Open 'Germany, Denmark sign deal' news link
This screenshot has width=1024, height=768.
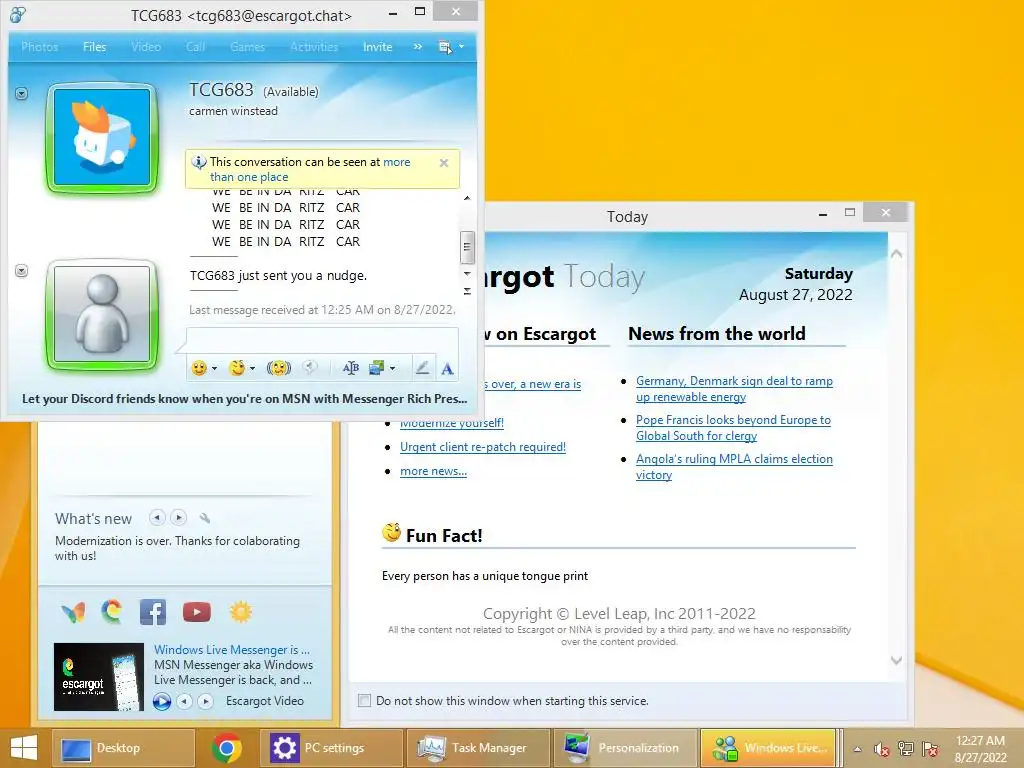pyautogui.click(x=734, y=389)
